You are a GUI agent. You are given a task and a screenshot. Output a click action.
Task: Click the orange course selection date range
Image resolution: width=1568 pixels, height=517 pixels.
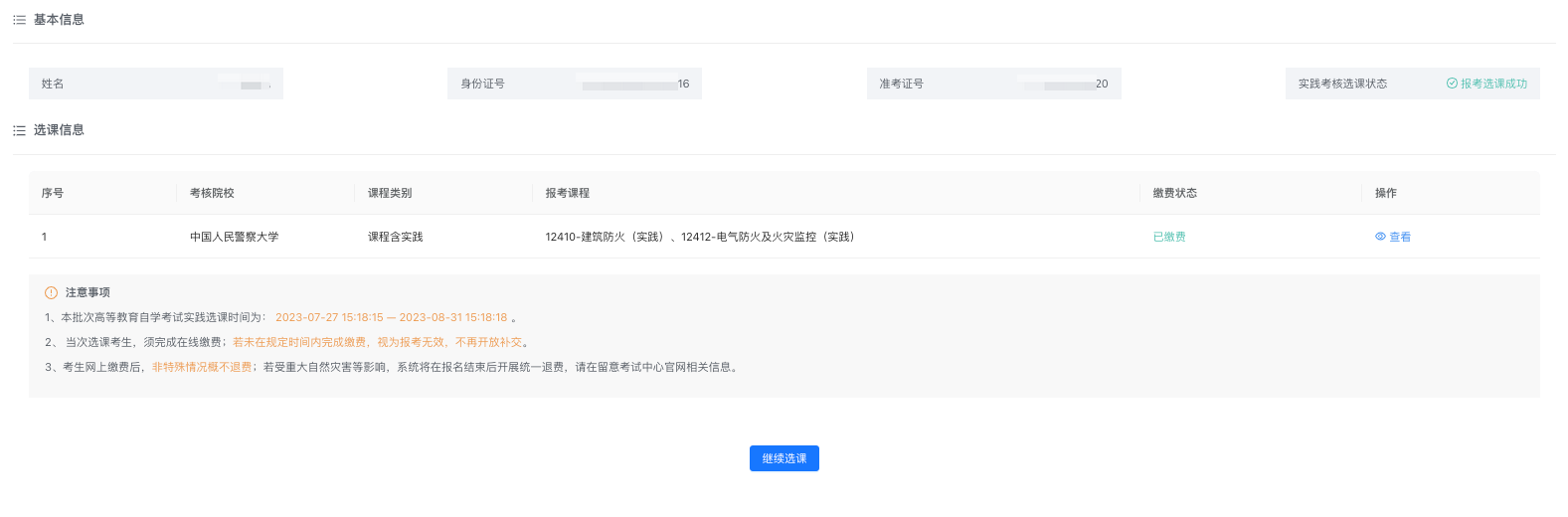pos(391,317)
